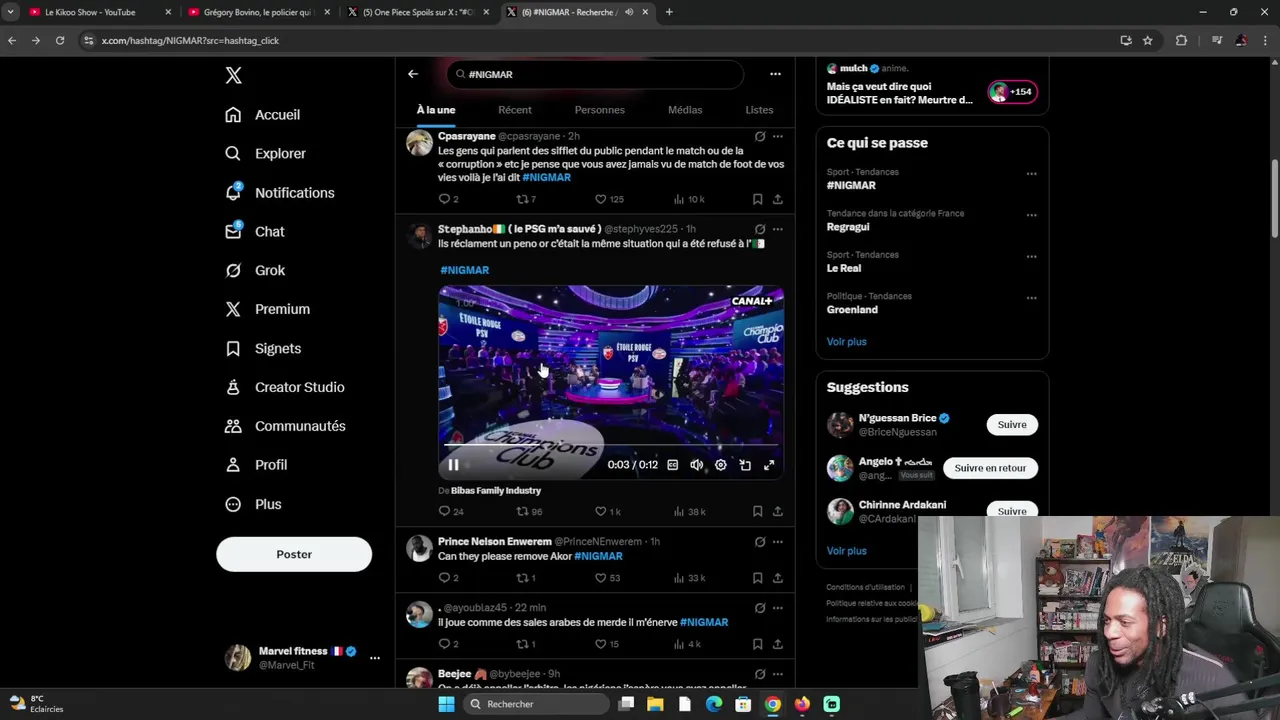Open Plus more options menu
This screenshot has width=1280, height=720.
254,504
